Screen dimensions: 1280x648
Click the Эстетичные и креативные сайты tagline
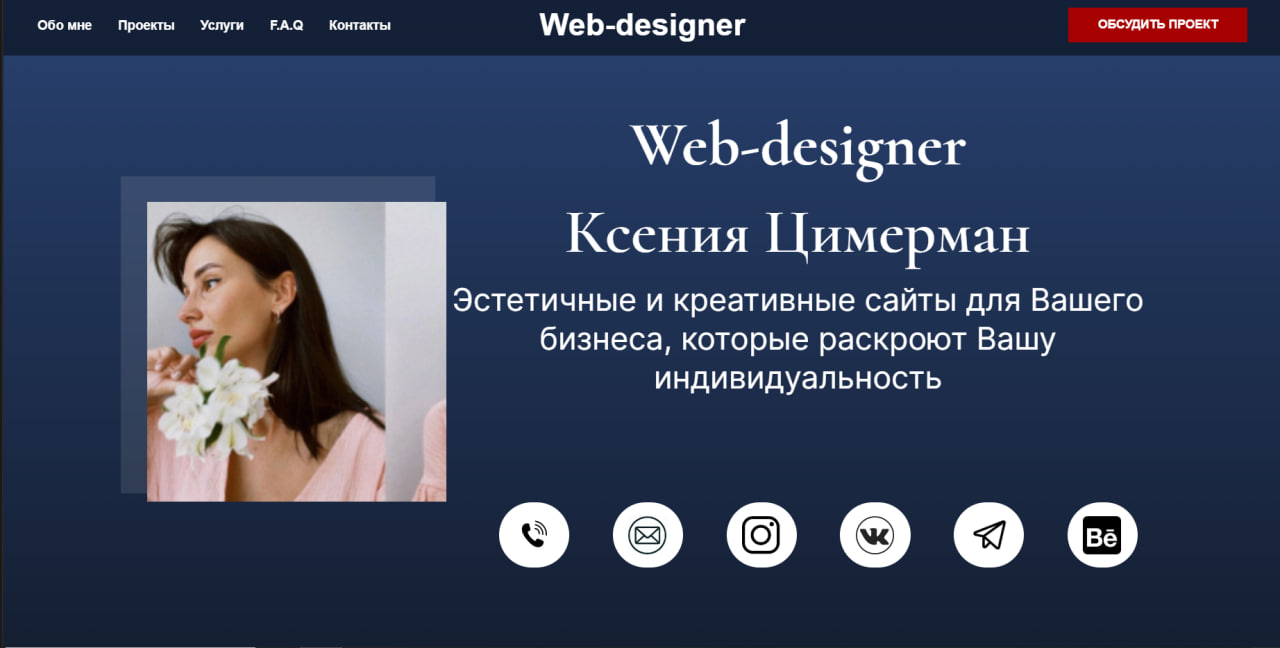(x=797, y=339)
